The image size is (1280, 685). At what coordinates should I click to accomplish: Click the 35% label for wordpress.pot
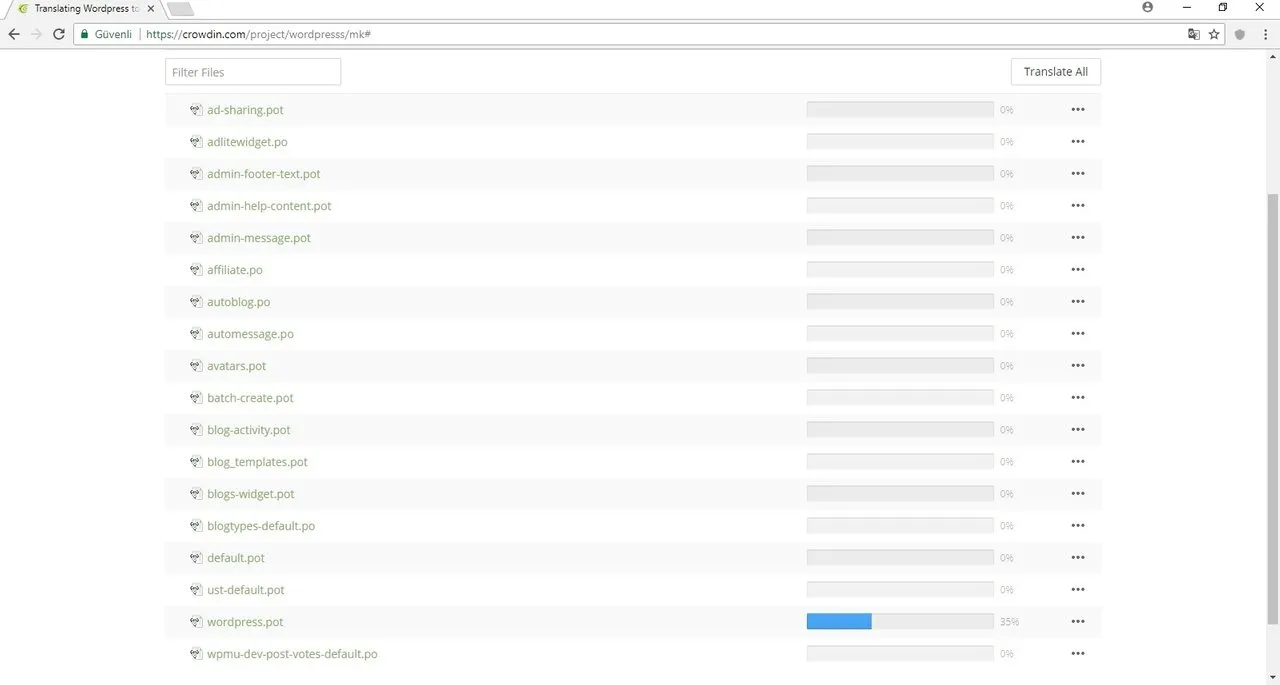click(x=1009, y=622)
